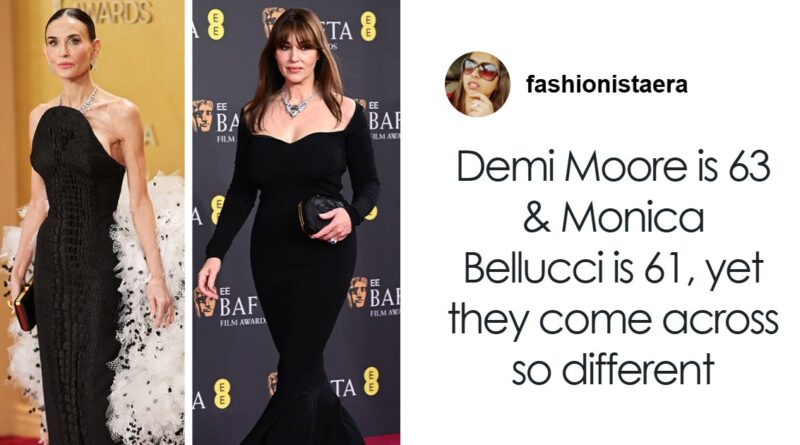Open the fashionistaera profile avatar
This screenshot has width=800, height=445.
coord(477,84)
